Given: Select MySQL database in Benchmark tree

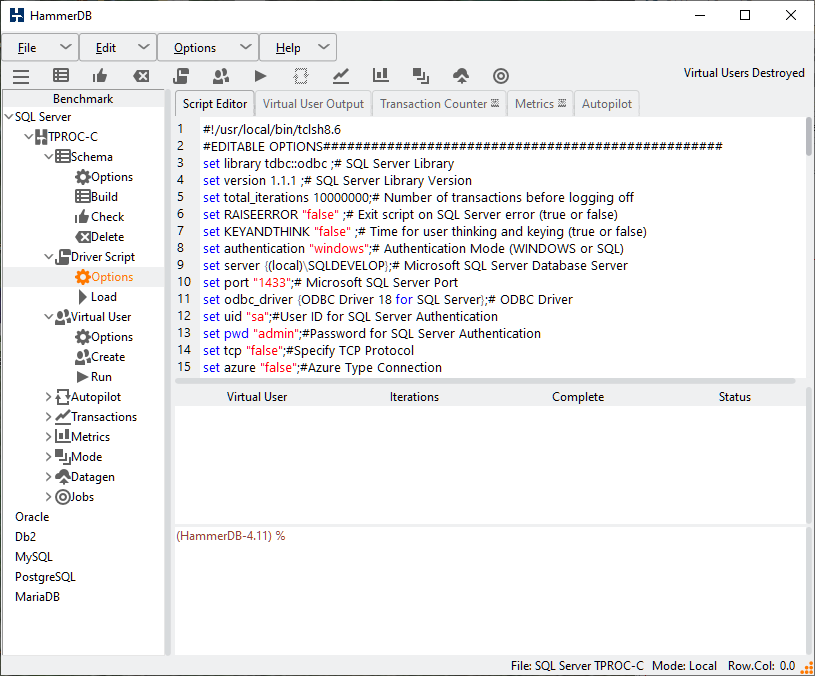Looking at the screenshot, I should click(34, 557).
